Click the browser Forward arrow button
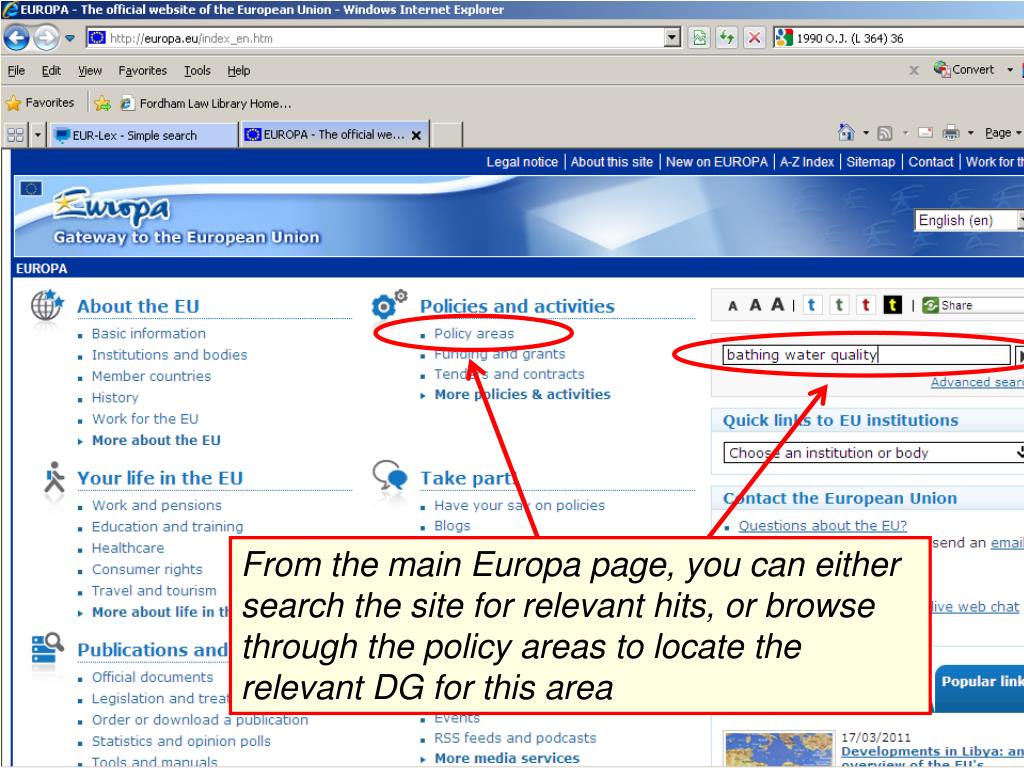This screenshot has width=1024, height=768. pos(46,38)
